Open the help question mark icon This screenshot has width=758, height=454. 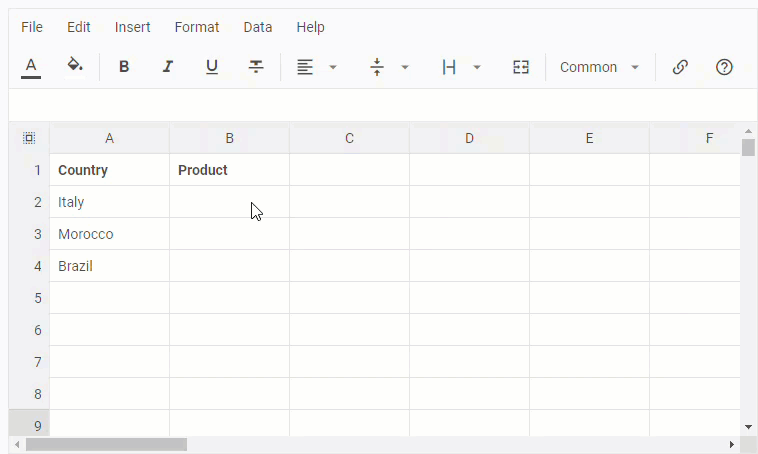(724, 67)
